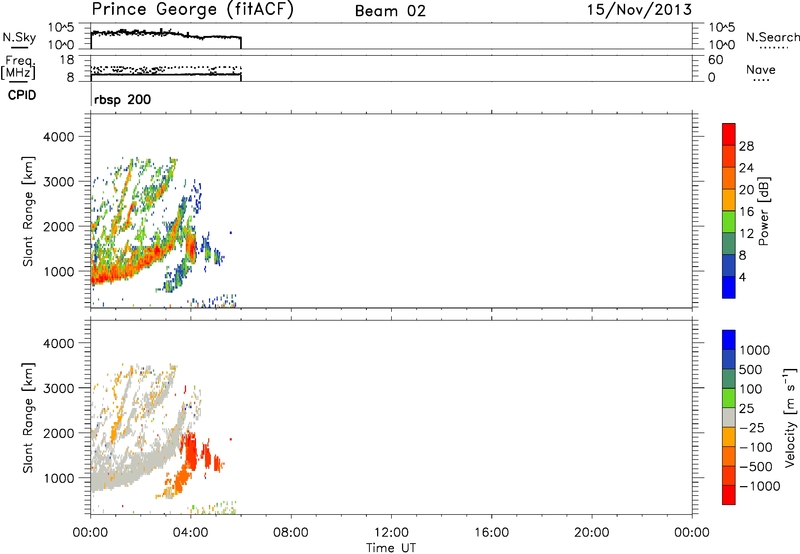Click the power color bar red segment

point(729,134)
